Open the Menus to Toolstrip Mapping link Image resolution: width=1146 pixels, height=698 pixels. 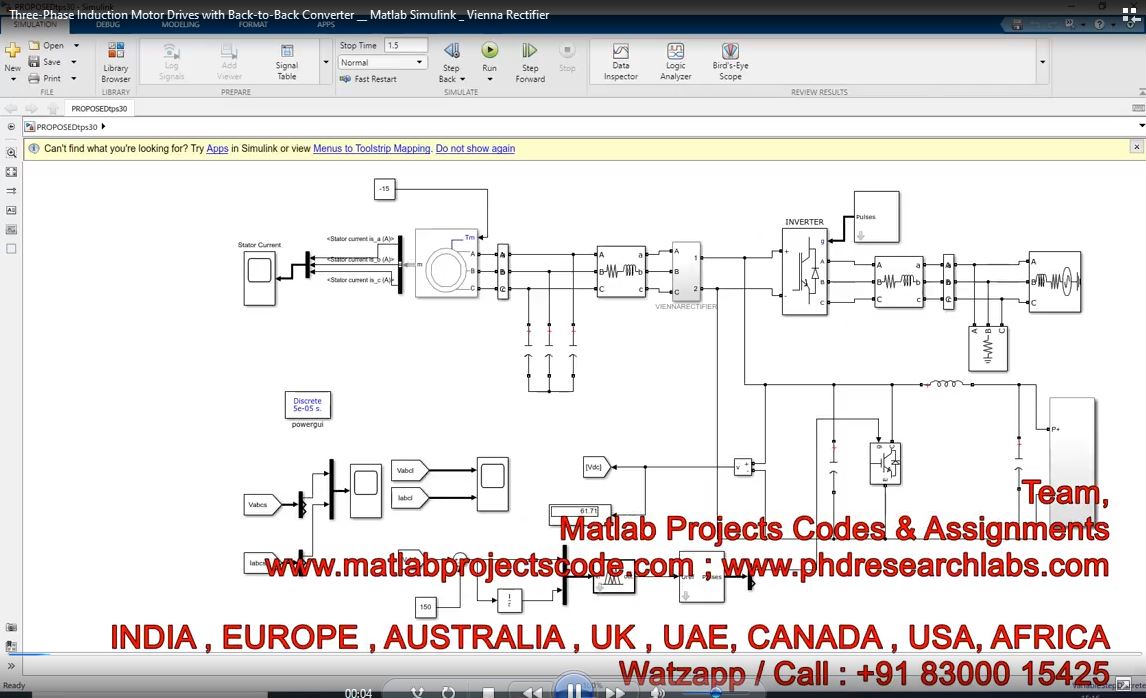pyautogui.click(x=371, y=148)
